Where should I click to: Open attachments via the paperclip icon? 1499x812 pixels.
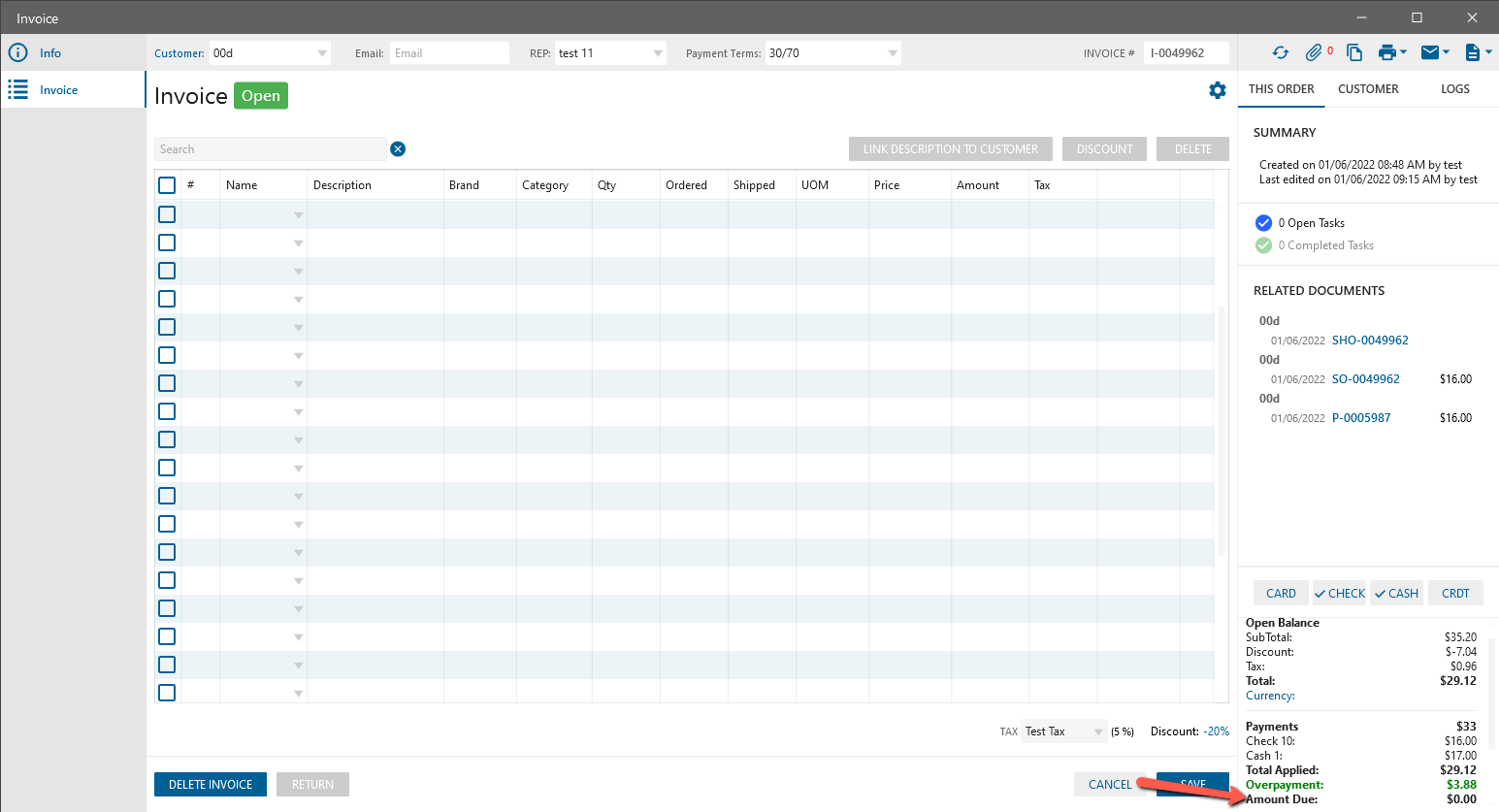tap(1314, 52)
